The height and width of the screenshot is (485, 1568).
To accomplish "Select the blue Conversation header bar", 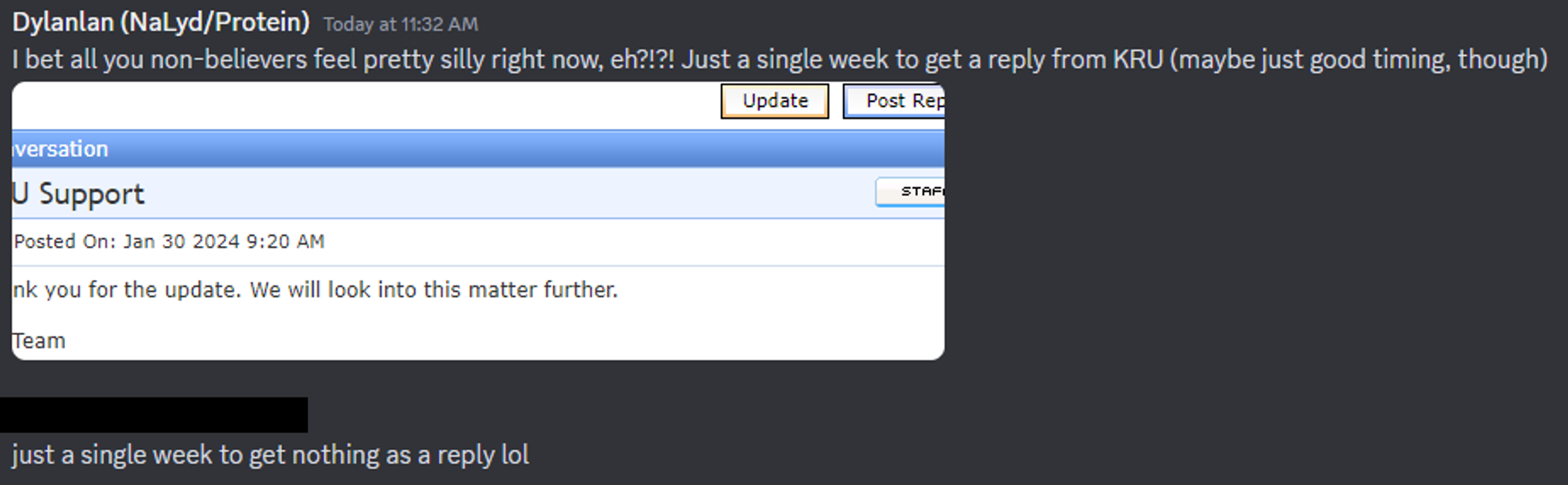I will point(478,149).
